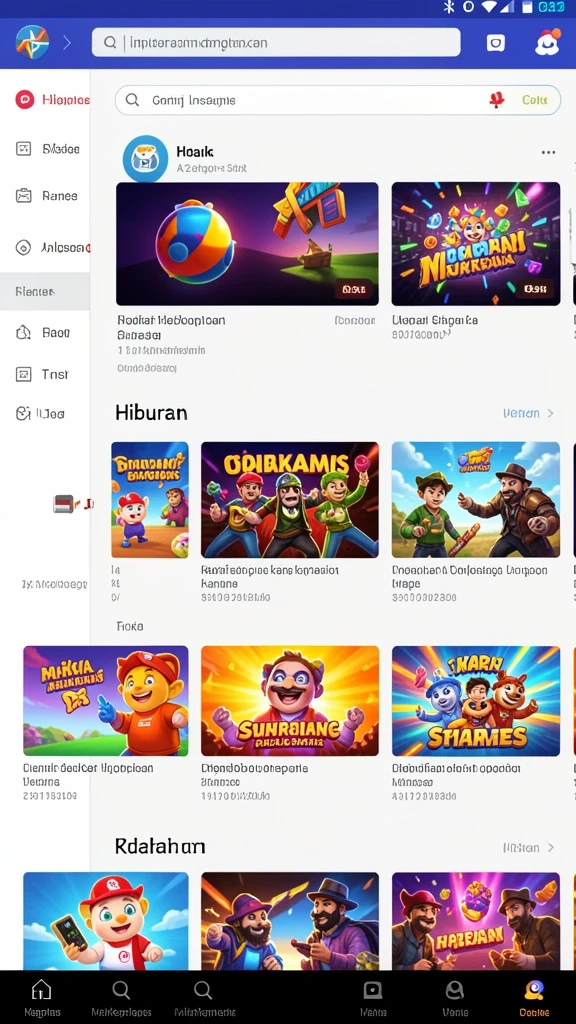Open the SUNRBIANG game thumbnail
Viewport: 576px width, 1024px height.
(290, 701)
